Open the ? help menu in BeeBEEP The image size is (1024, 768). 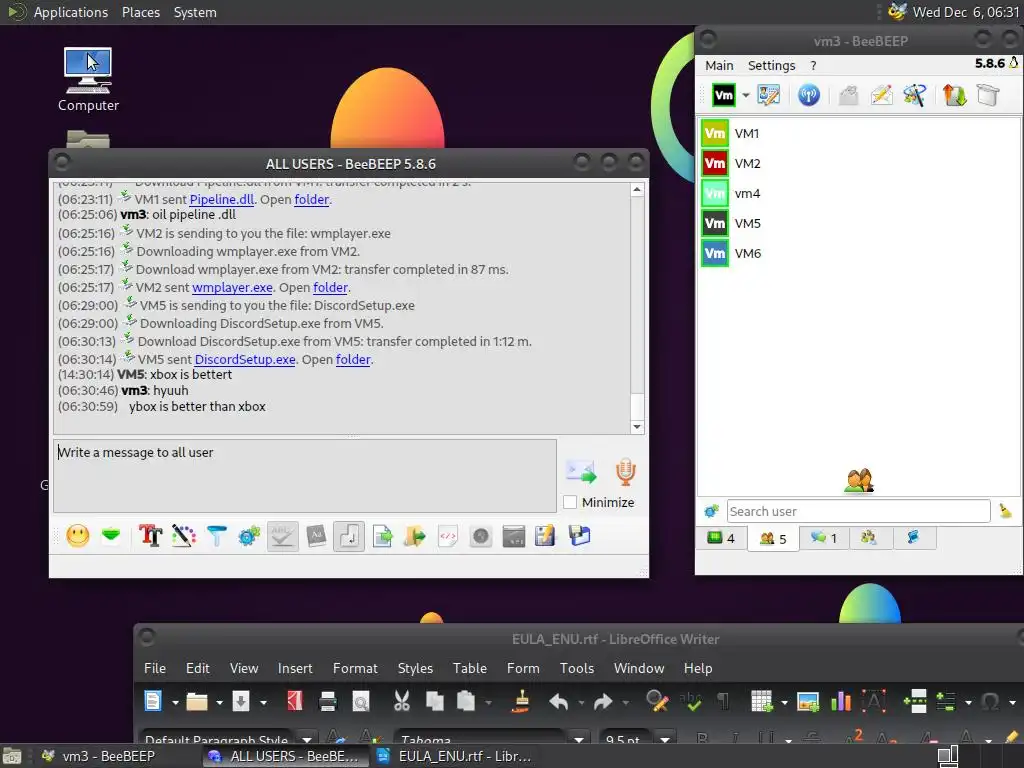tap(813, 65)
